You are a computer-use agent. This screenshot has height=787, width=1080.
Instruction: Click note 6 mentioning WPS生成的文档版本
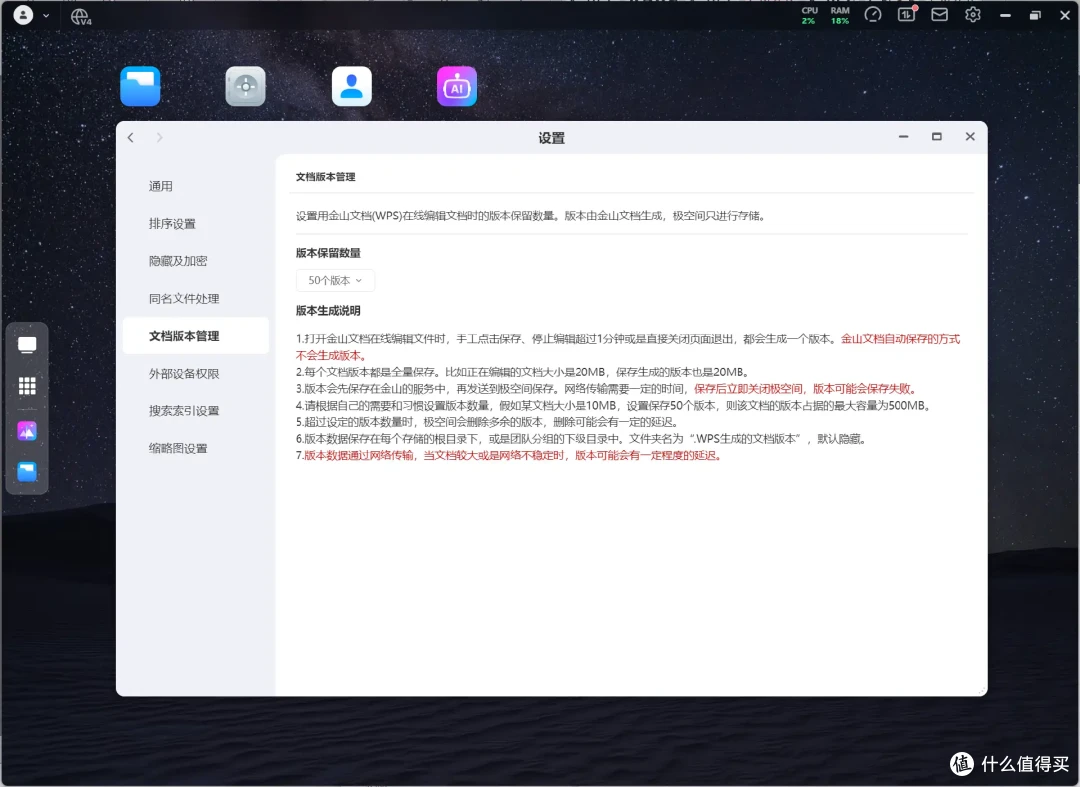tap(582, 439)
